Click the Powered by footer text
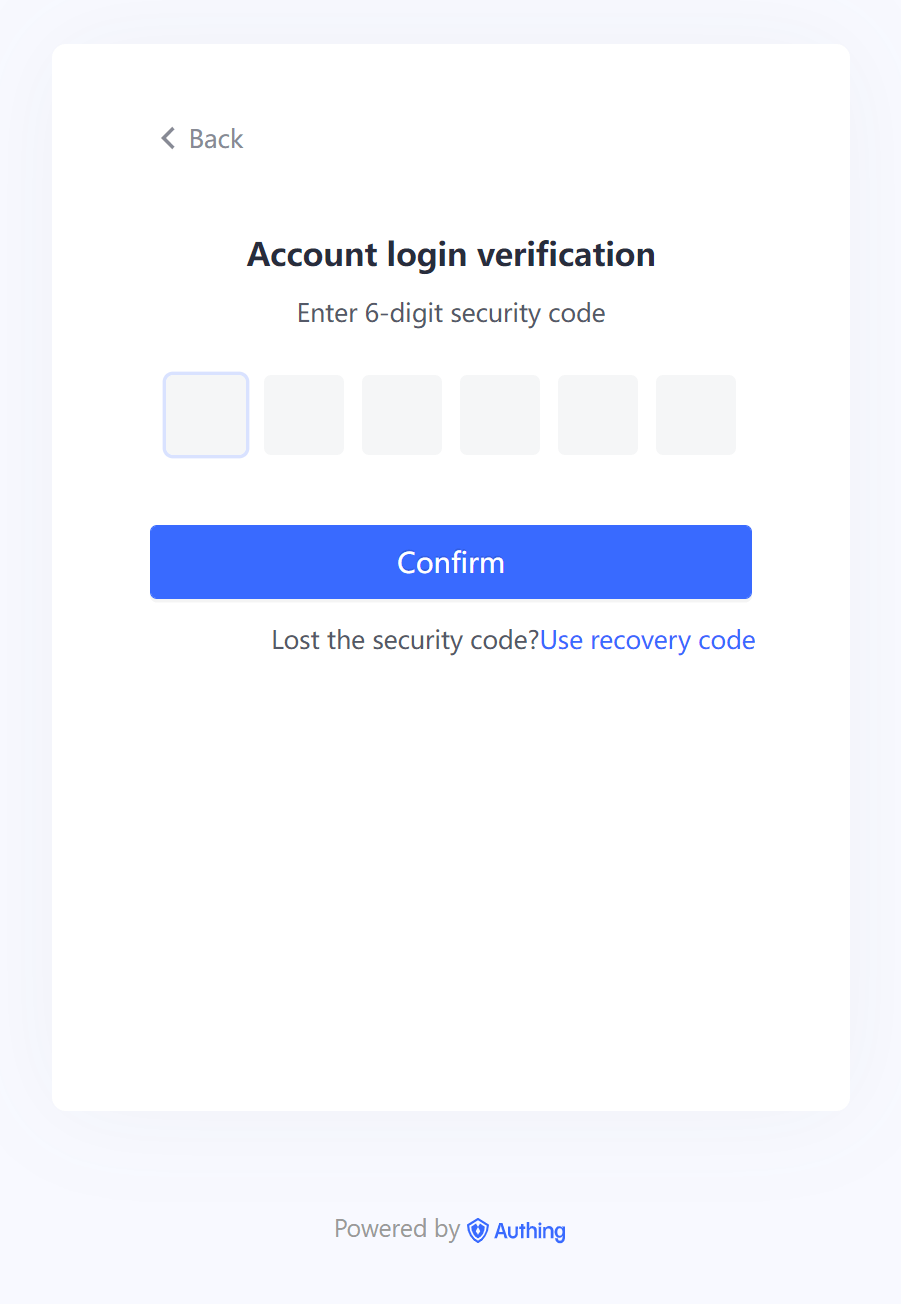 coord(397,1229)
